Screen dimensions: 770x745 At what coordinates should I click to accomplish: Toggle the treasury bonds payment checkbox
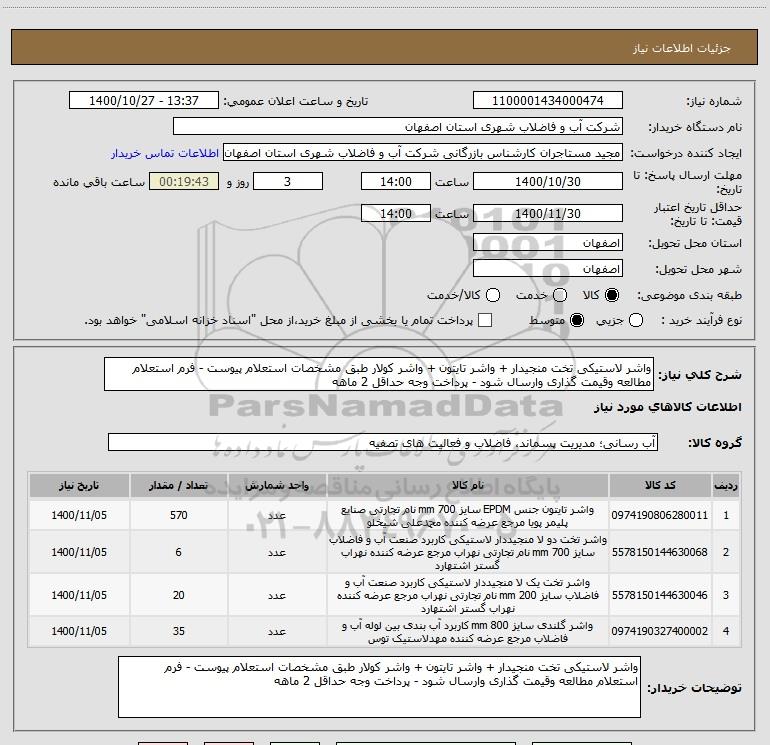pos(485,320)
